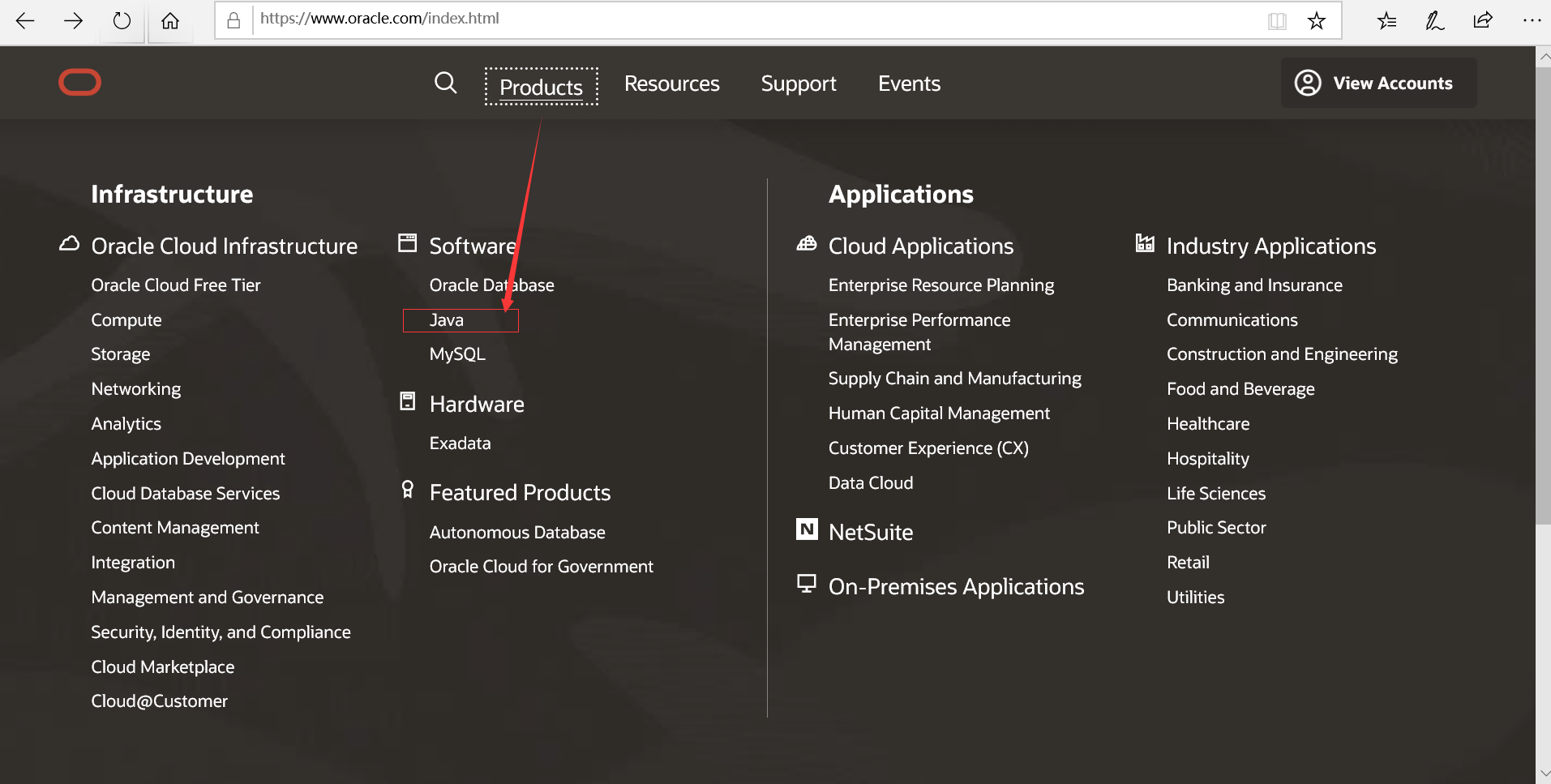This screenshot has width=1551, height=784.
Task: Select the Storage link
Action: [x=121, y=354]
